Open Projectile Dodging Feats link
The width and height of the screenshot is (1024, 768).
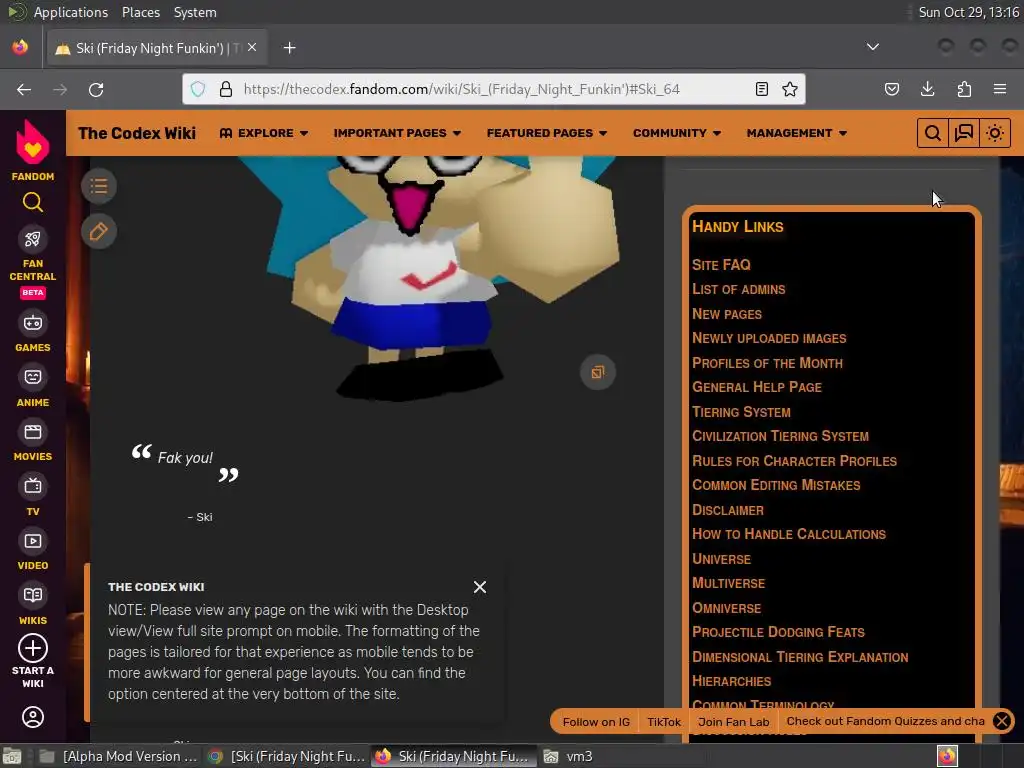click(x=778, y=632)
